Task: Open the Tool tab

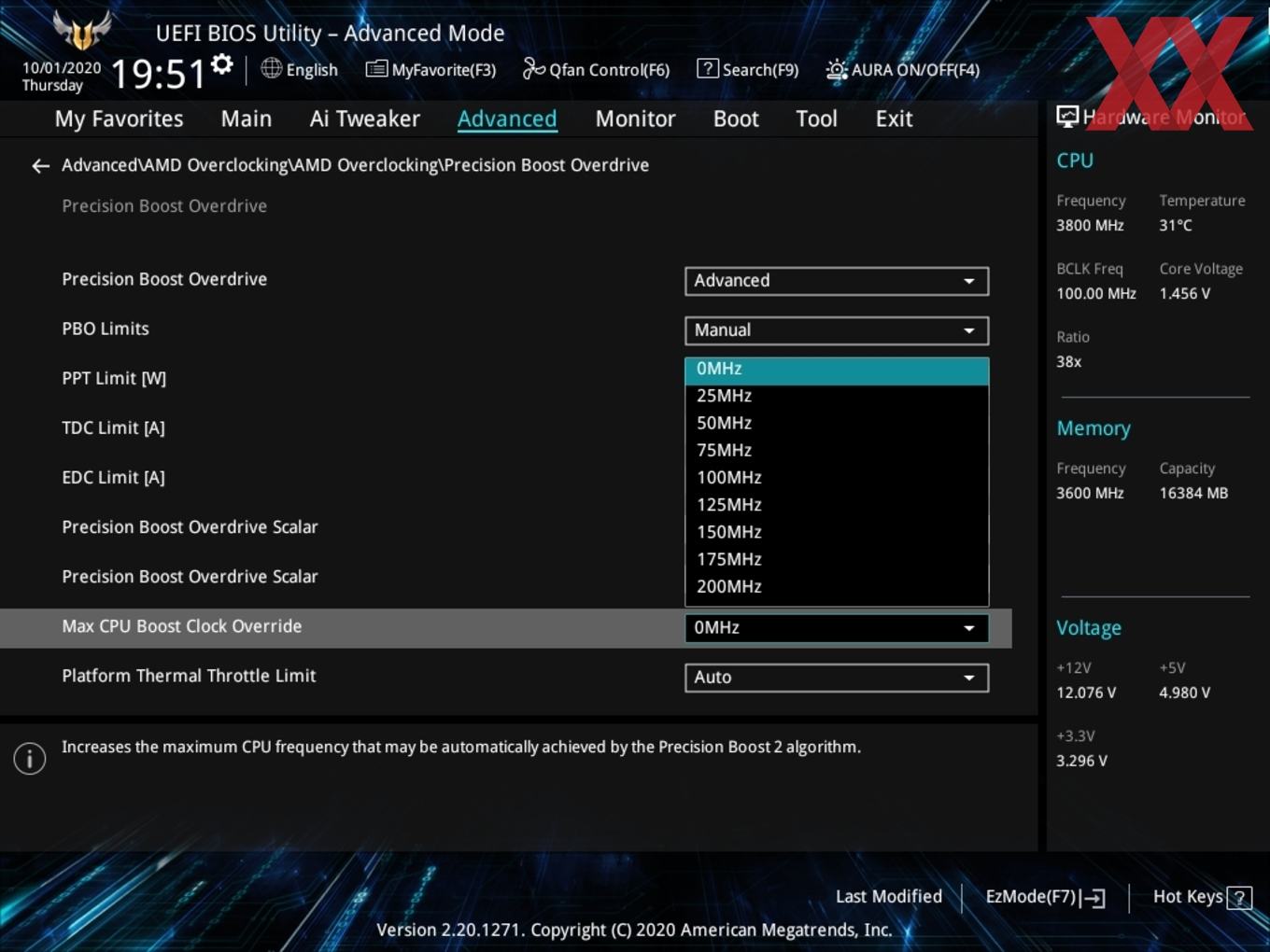Action: [x=816, y=119]
